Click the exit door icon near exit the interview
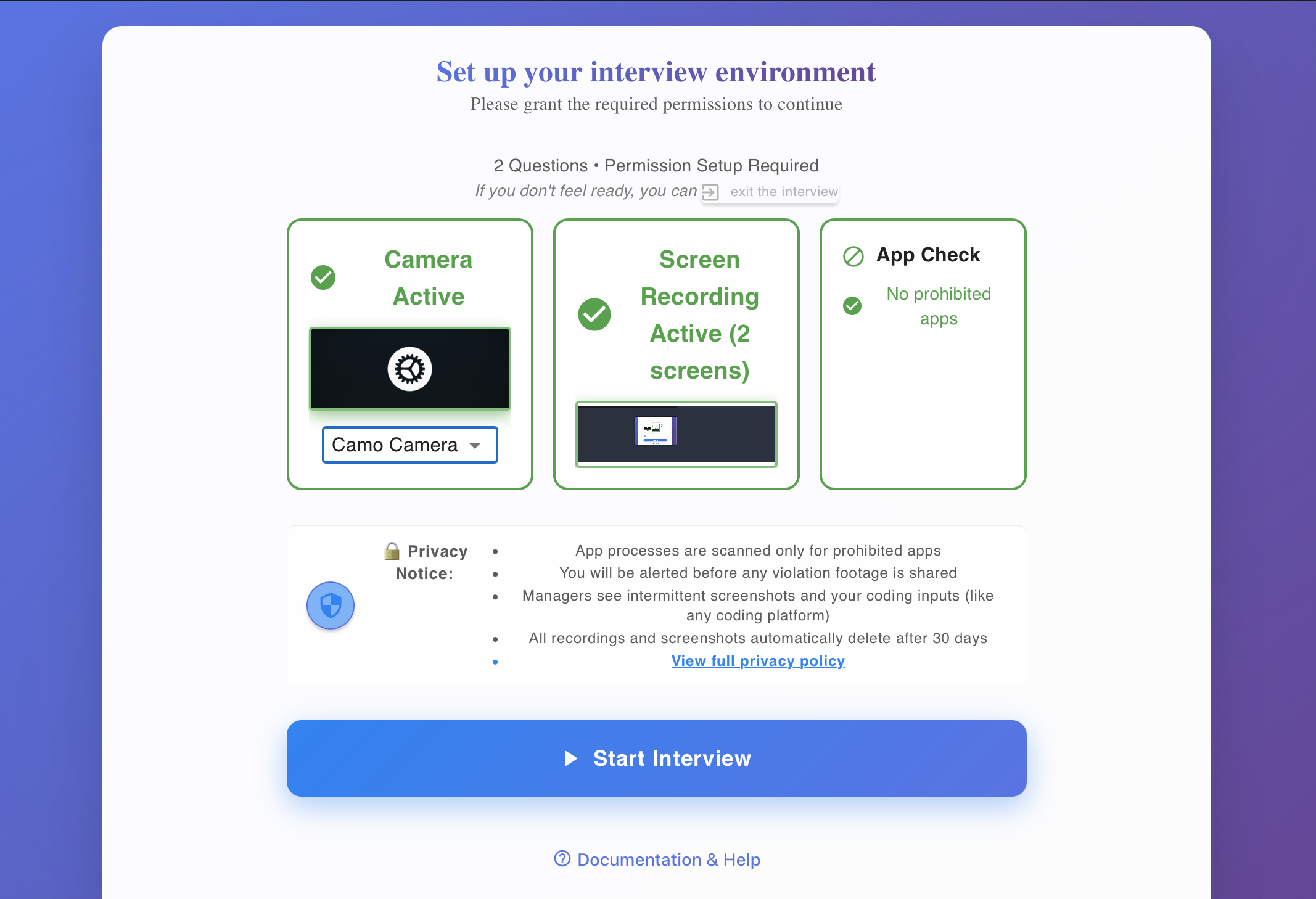Image resolution: width=1316 pixels, height=899 pixels. (711, 192)
